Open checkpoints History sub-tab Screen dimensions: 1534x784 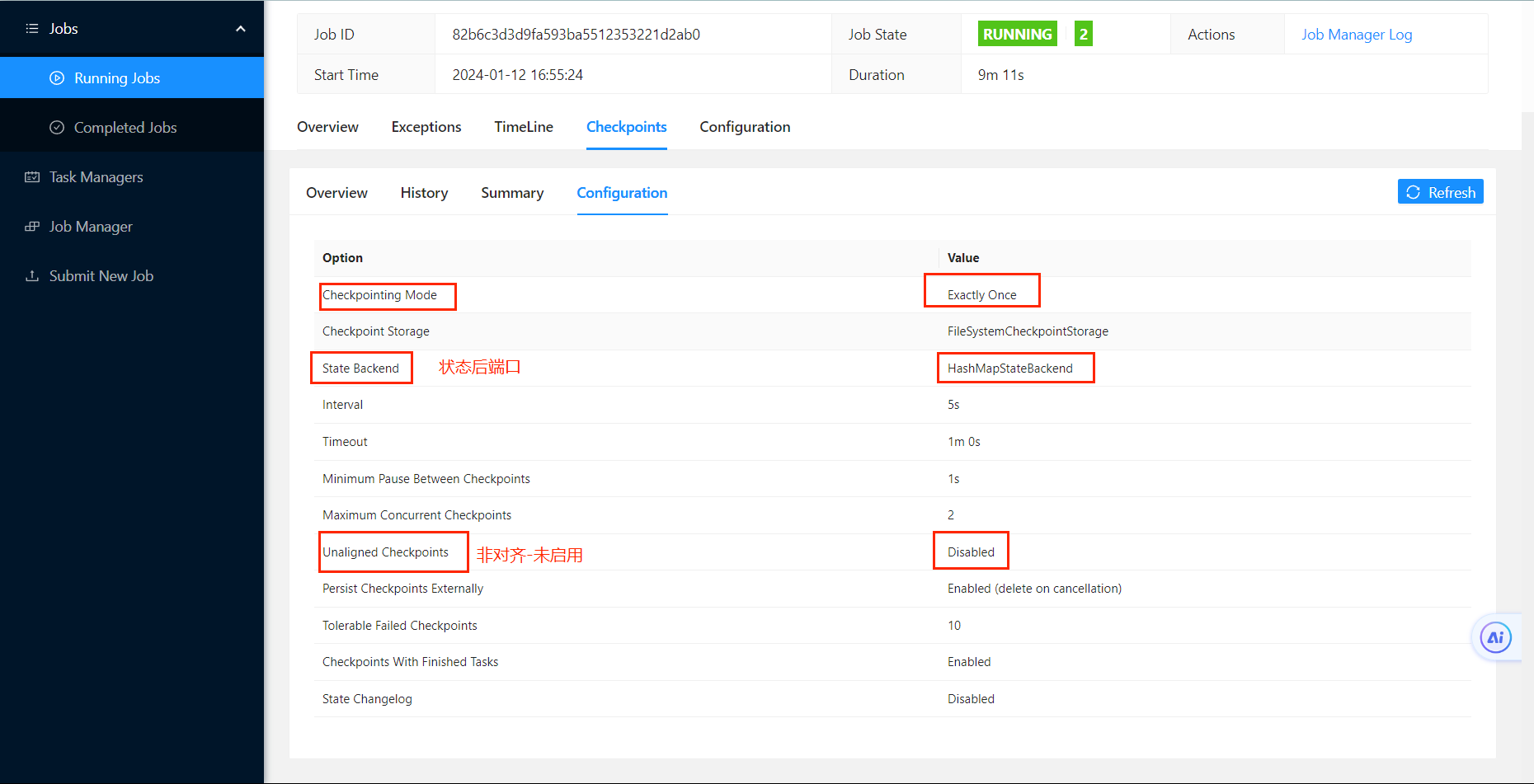pyautogui.click(x=424, y=193)
